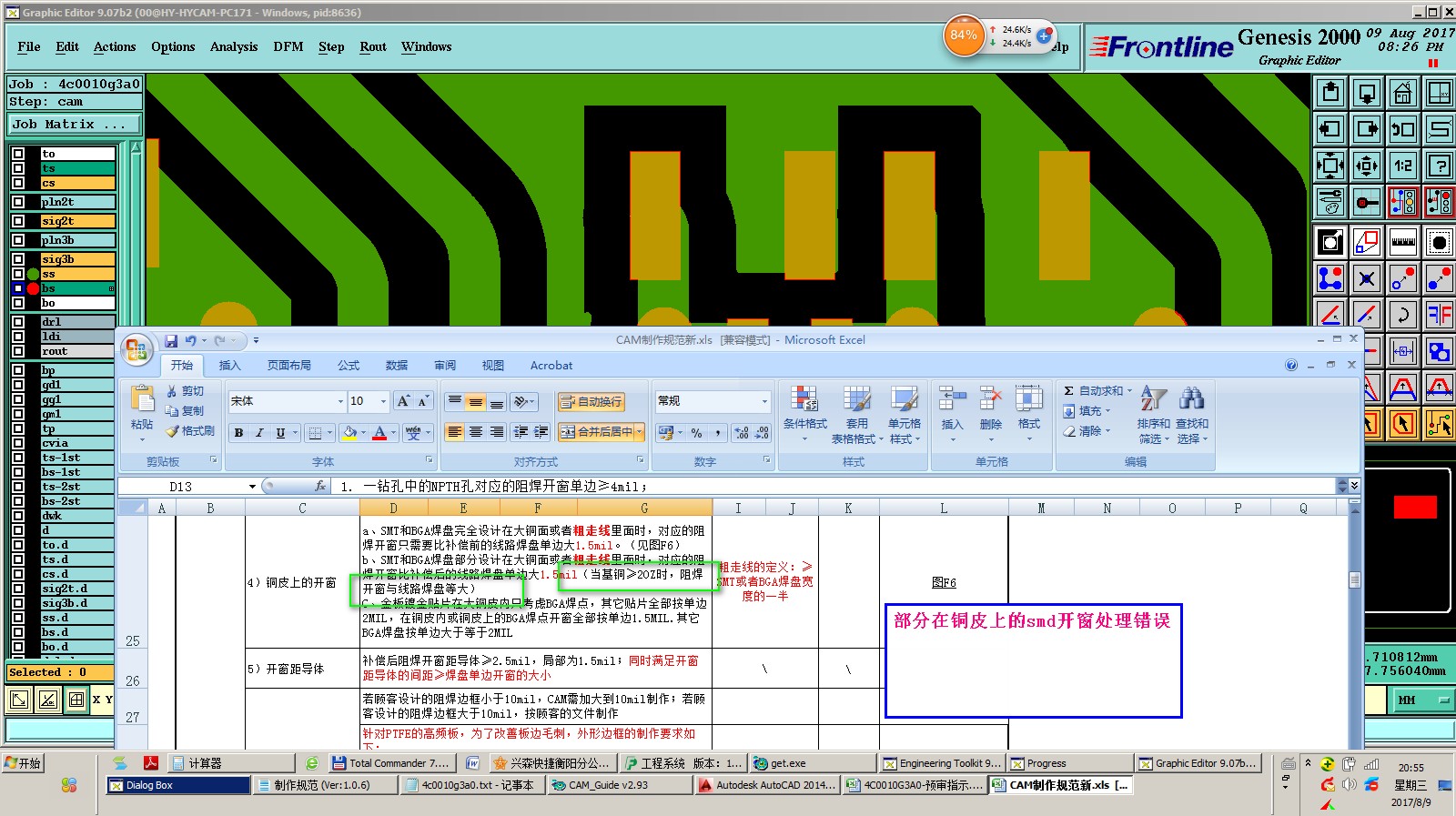This screenshot has width=1456, height=816.
Task: Click the insert function fx icon
Action: [320, 487]
